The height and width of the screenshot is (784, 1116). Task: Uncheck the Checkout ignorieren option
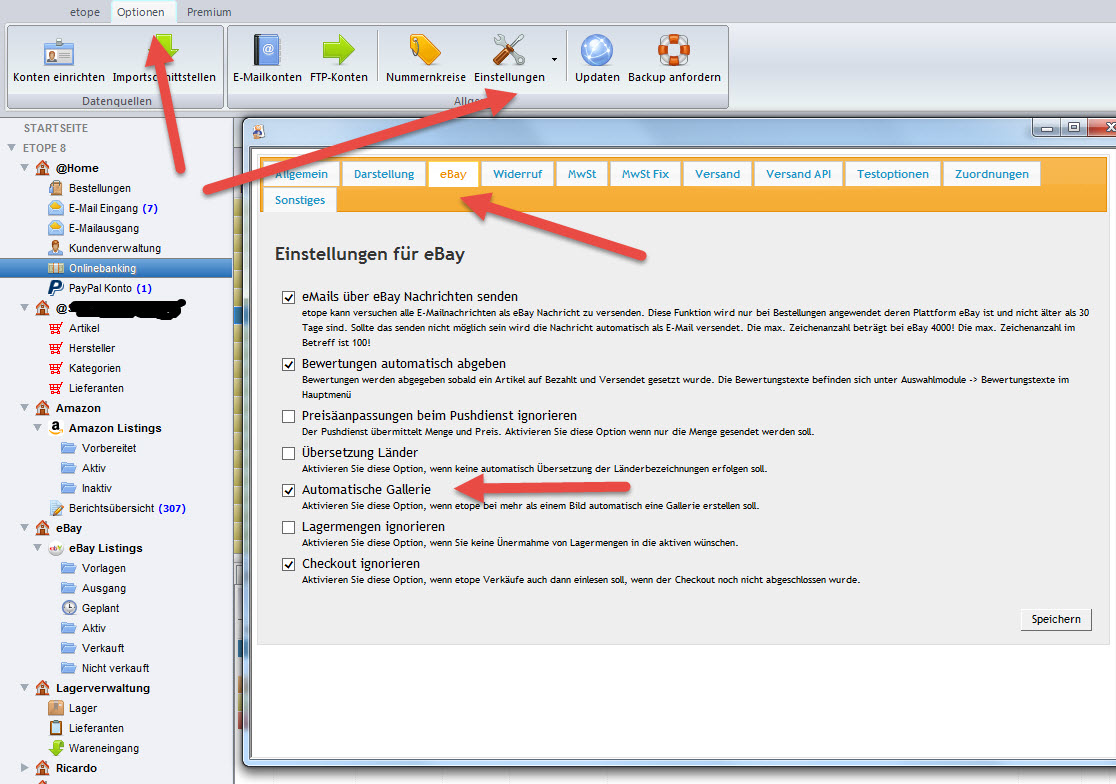click(288, 564)
